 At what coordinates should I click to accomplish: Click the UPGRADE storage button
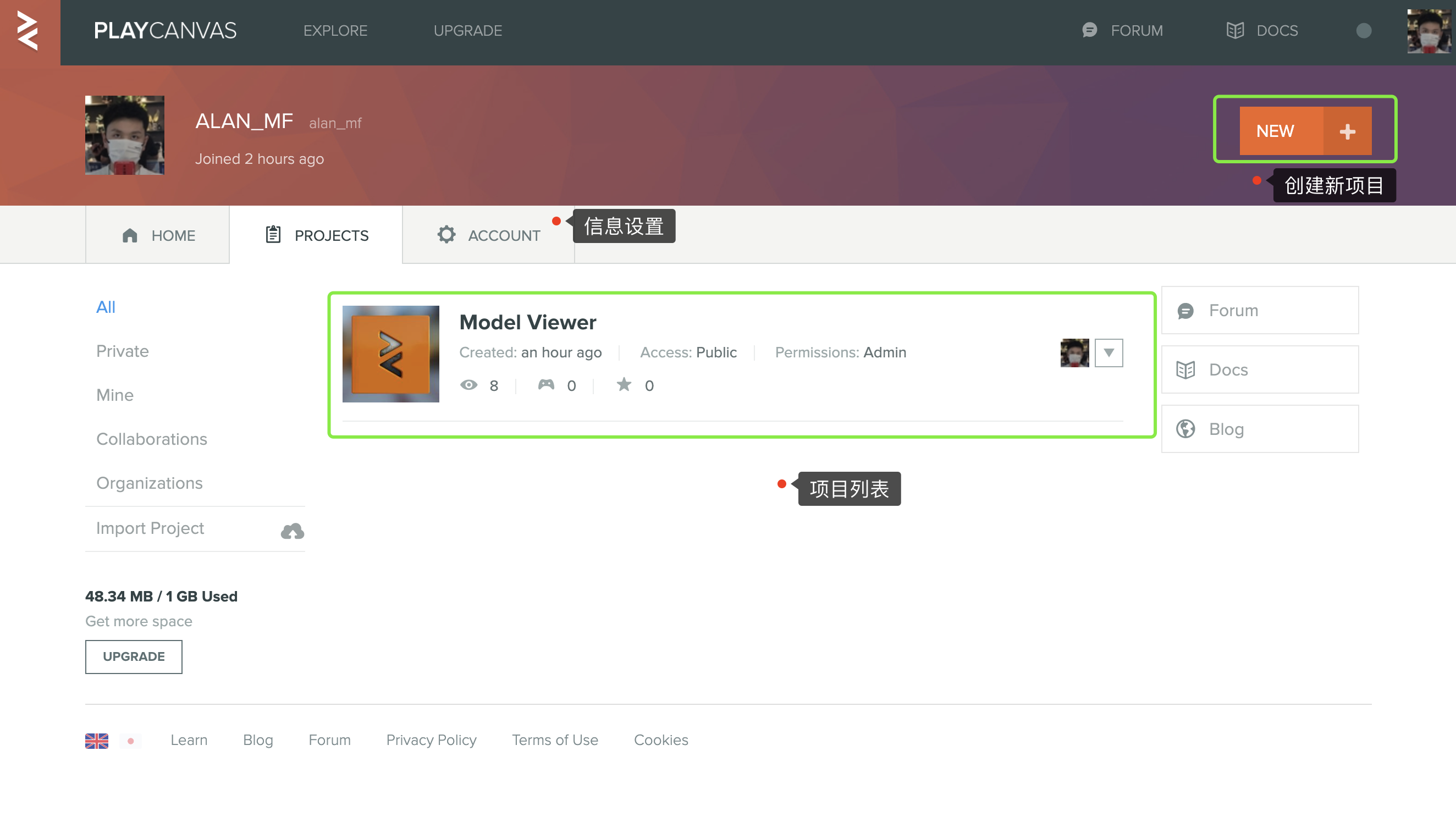click(x=134, y=656)
